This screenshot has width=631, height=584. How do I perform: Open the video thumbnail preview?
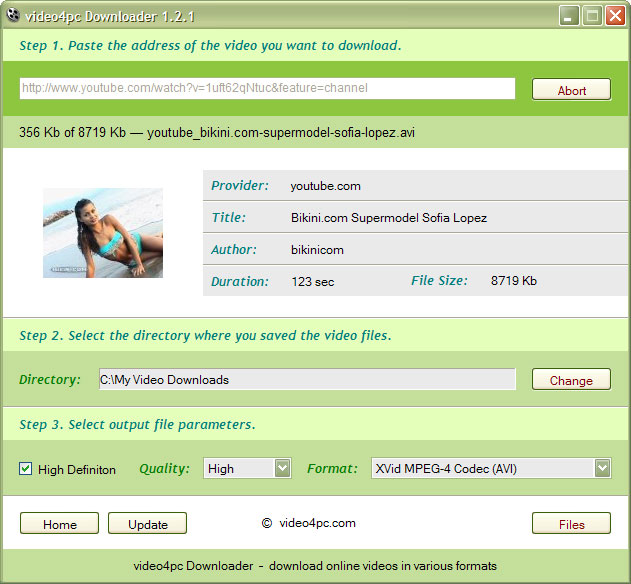coord(103,233)
